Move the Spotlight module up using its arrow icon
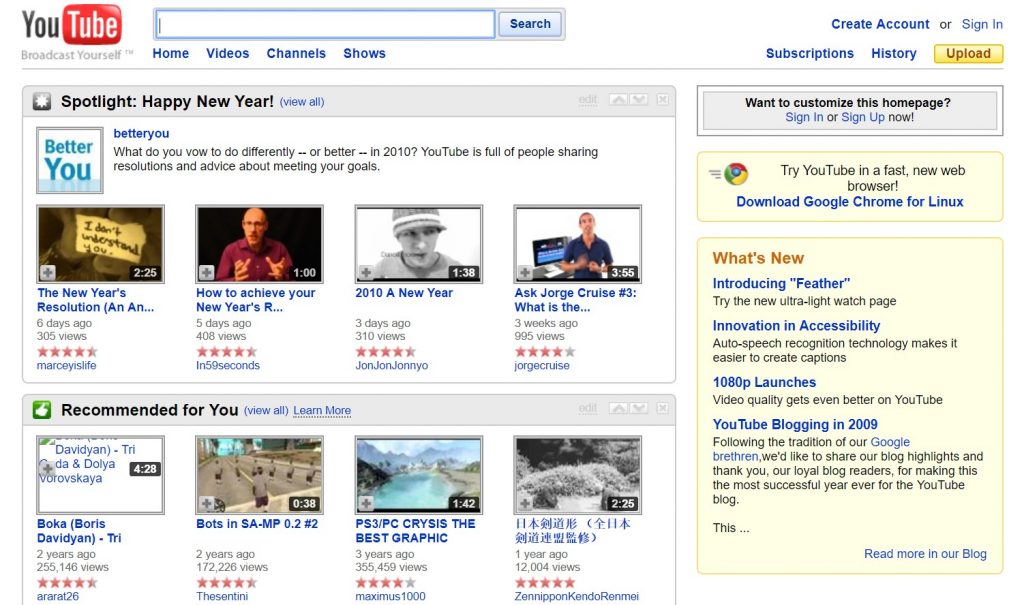The image size is (1024, 605). click(618, 99)
